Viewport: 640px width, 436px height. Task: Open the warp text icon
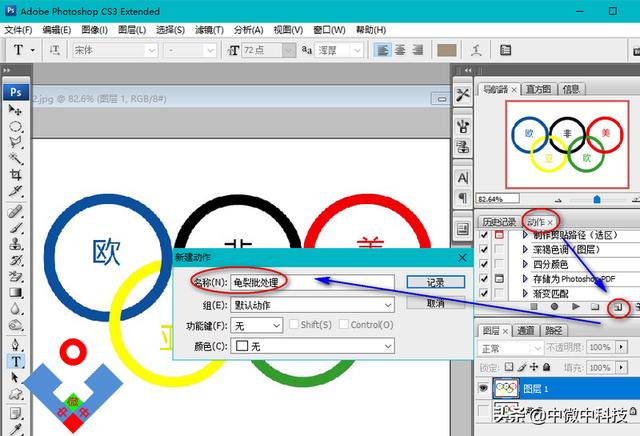[x=476, y=50]
